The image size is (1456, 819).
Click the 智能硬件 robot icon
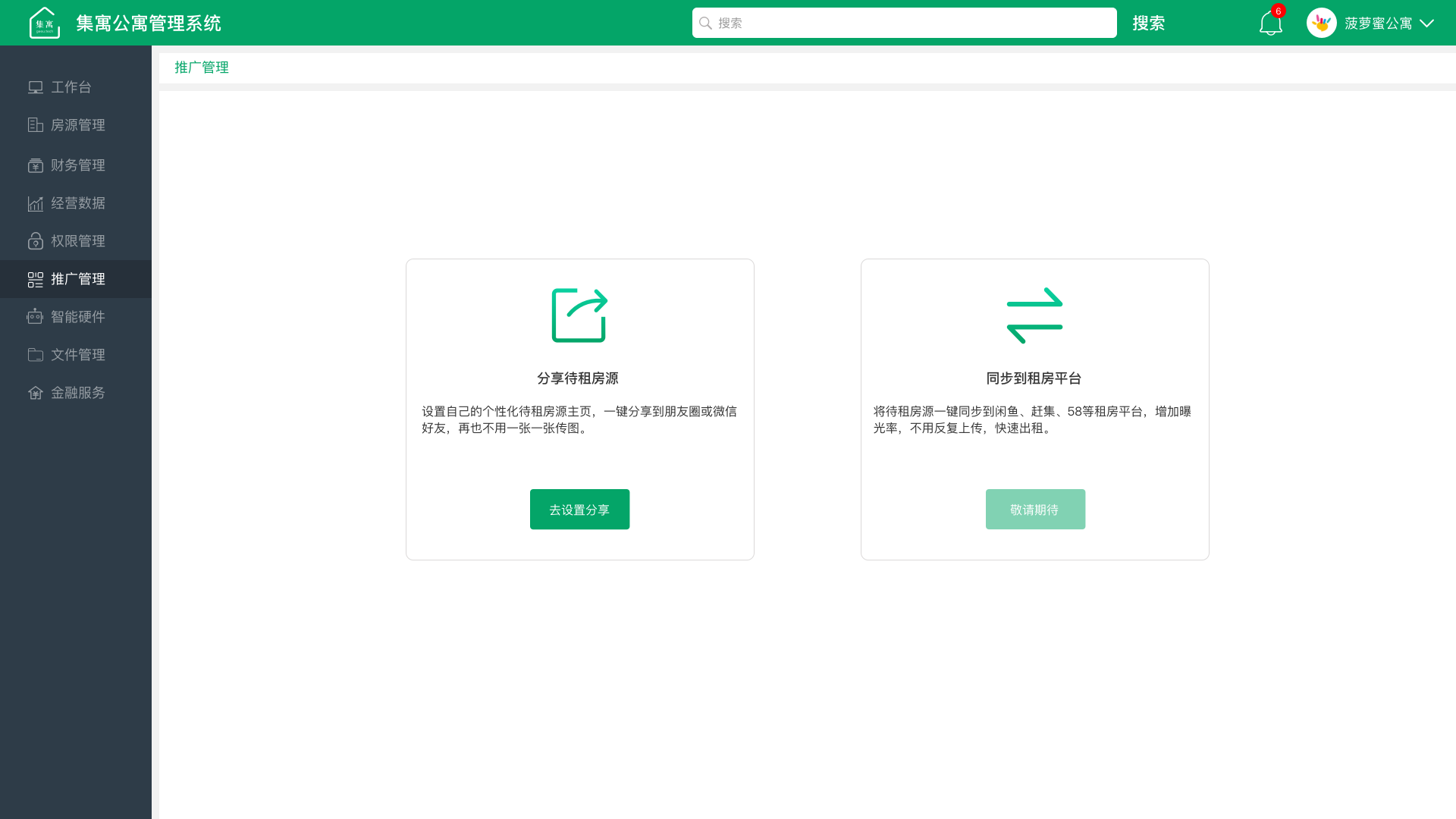[x=36, y=317]
